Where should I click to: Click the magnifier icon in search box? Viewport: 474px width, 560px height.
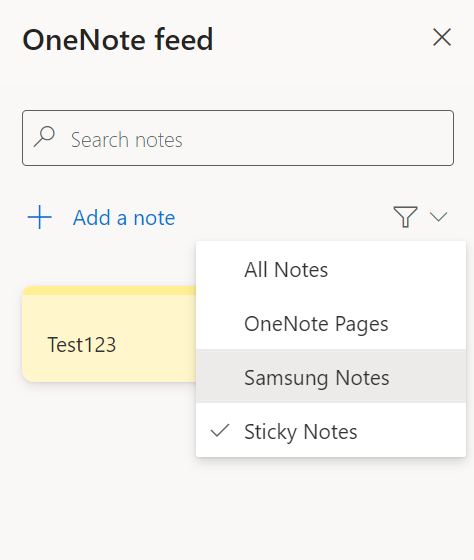point(44,136)
